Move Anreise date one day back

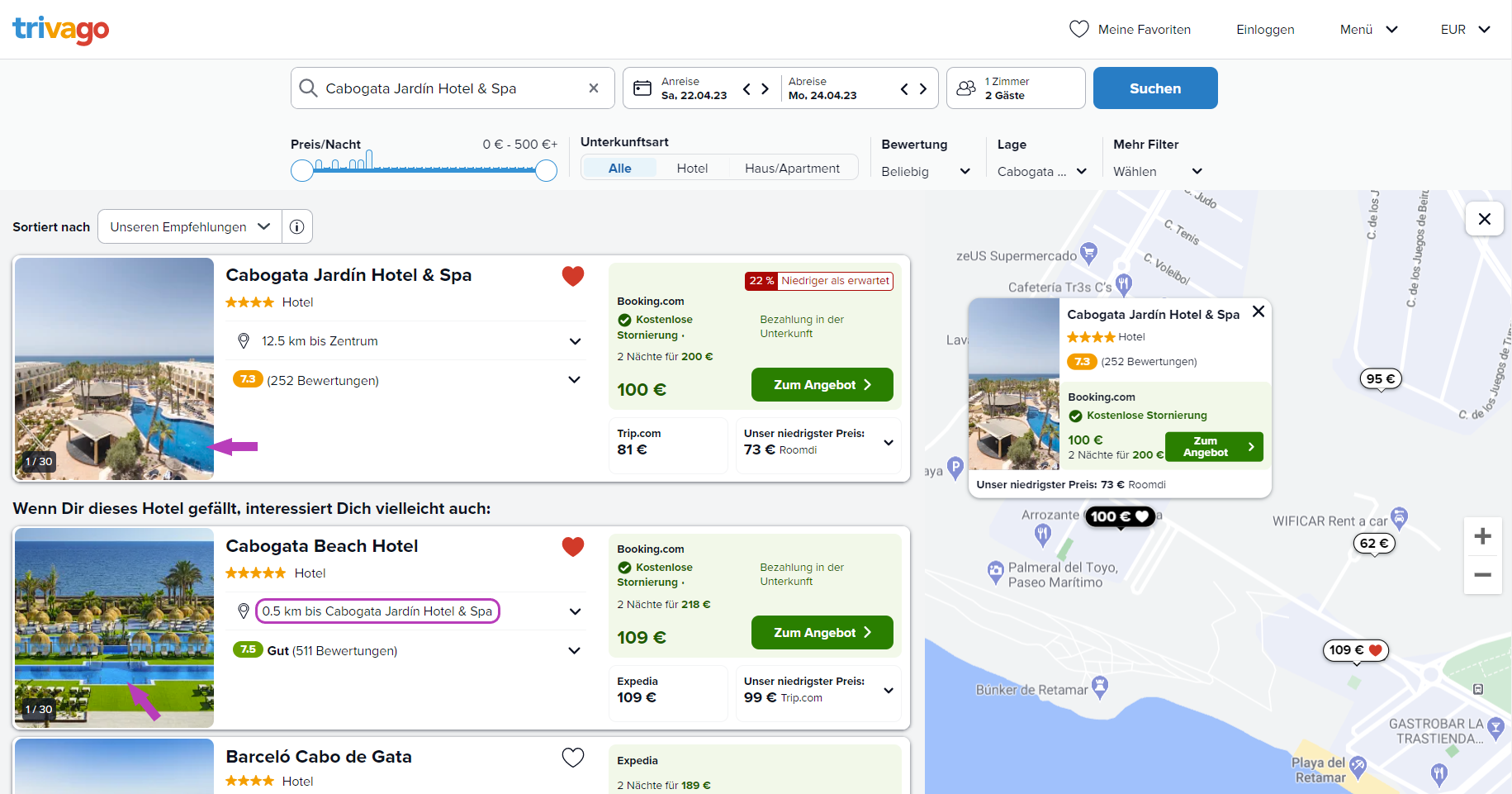[747, 88]
